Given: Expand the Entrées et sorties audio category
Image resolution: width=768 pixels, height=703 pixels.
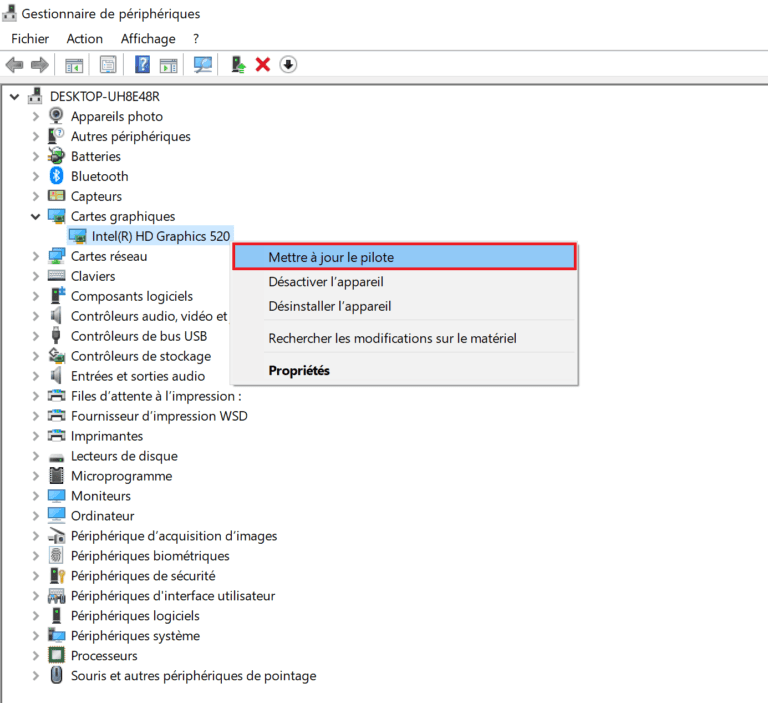Looking at the screenshot, I should coord(35,376).
